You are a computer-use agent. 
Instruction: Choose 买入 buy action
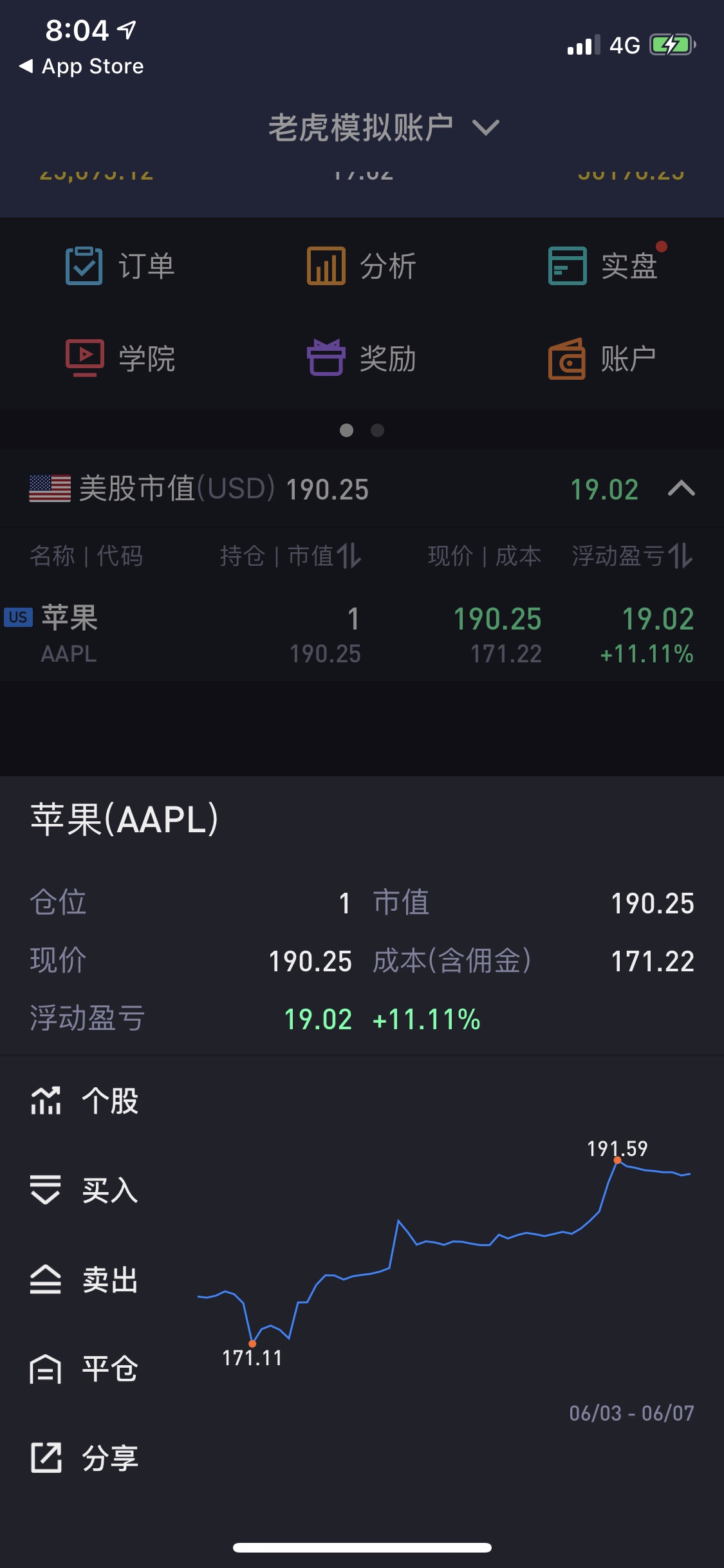[x=84, y=1190]
